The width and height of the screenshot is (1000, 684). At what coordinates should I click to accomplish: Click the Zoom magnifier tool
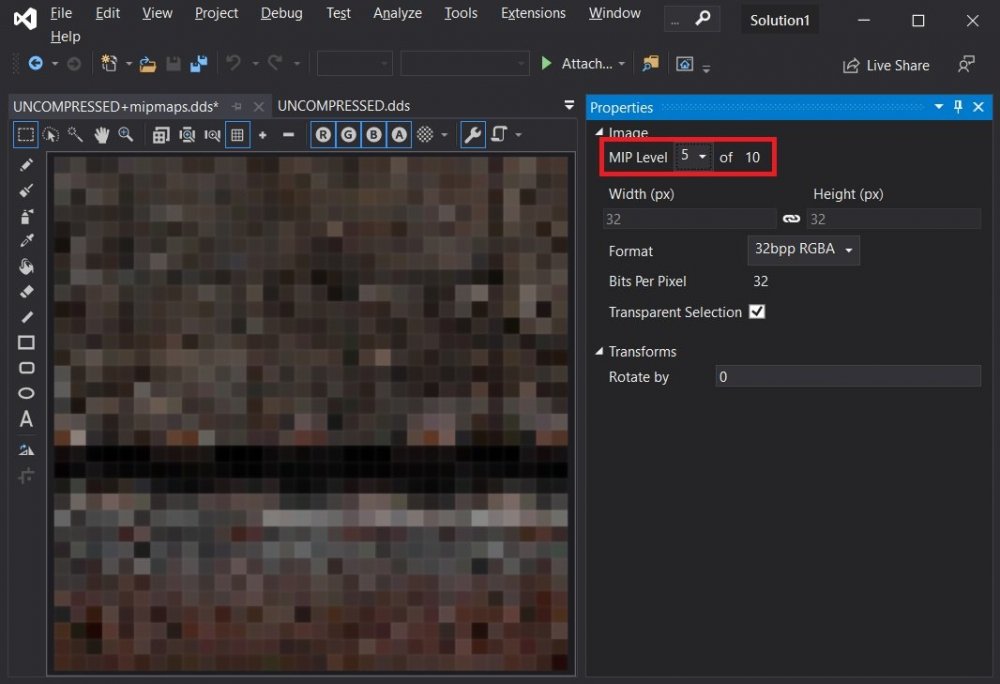126,135
